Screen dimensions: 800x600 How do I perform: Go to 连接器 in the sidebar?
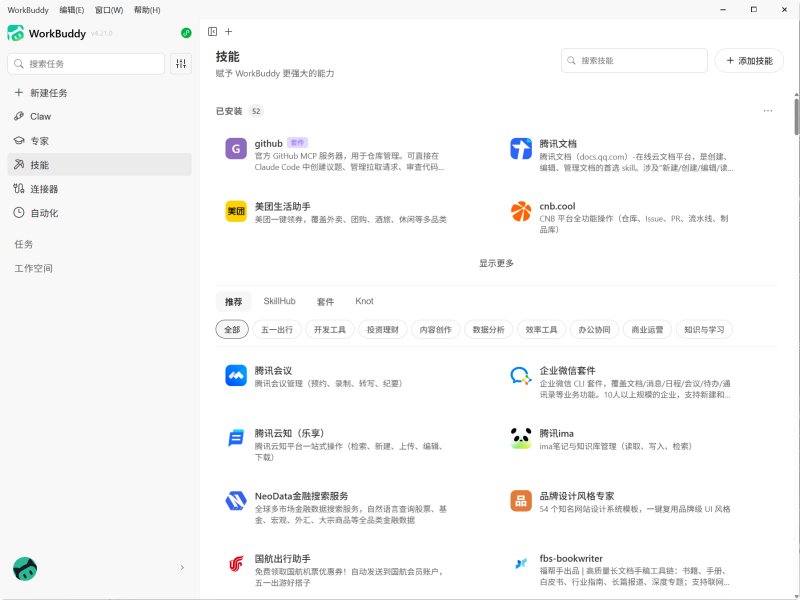(99, 189)
